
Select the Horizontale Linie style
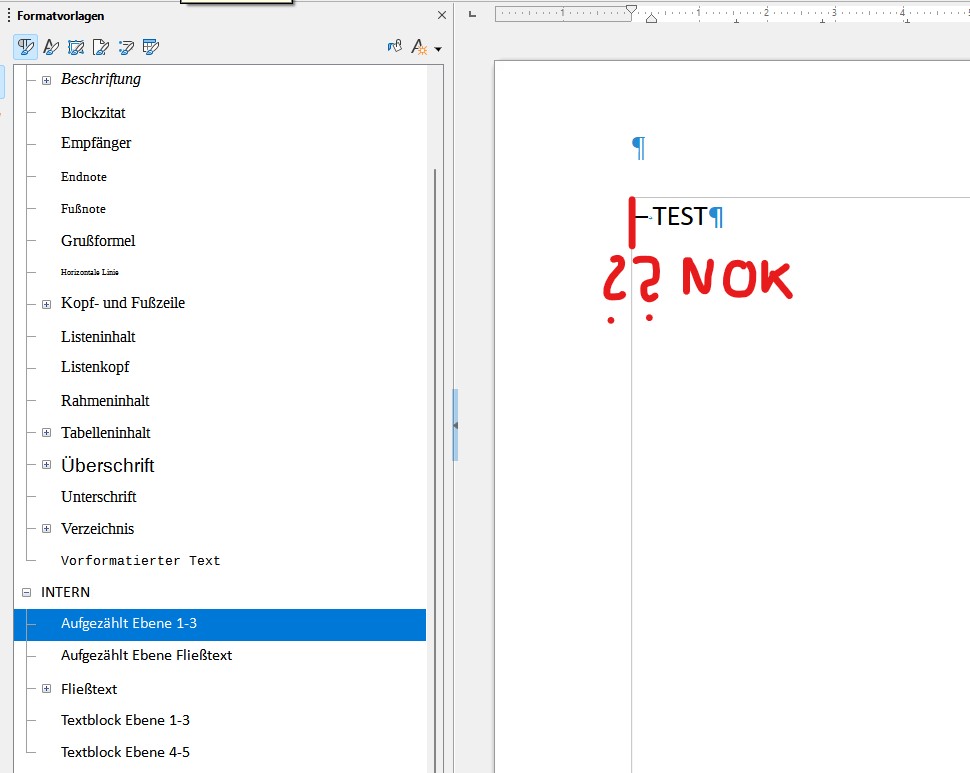(90, 272)
